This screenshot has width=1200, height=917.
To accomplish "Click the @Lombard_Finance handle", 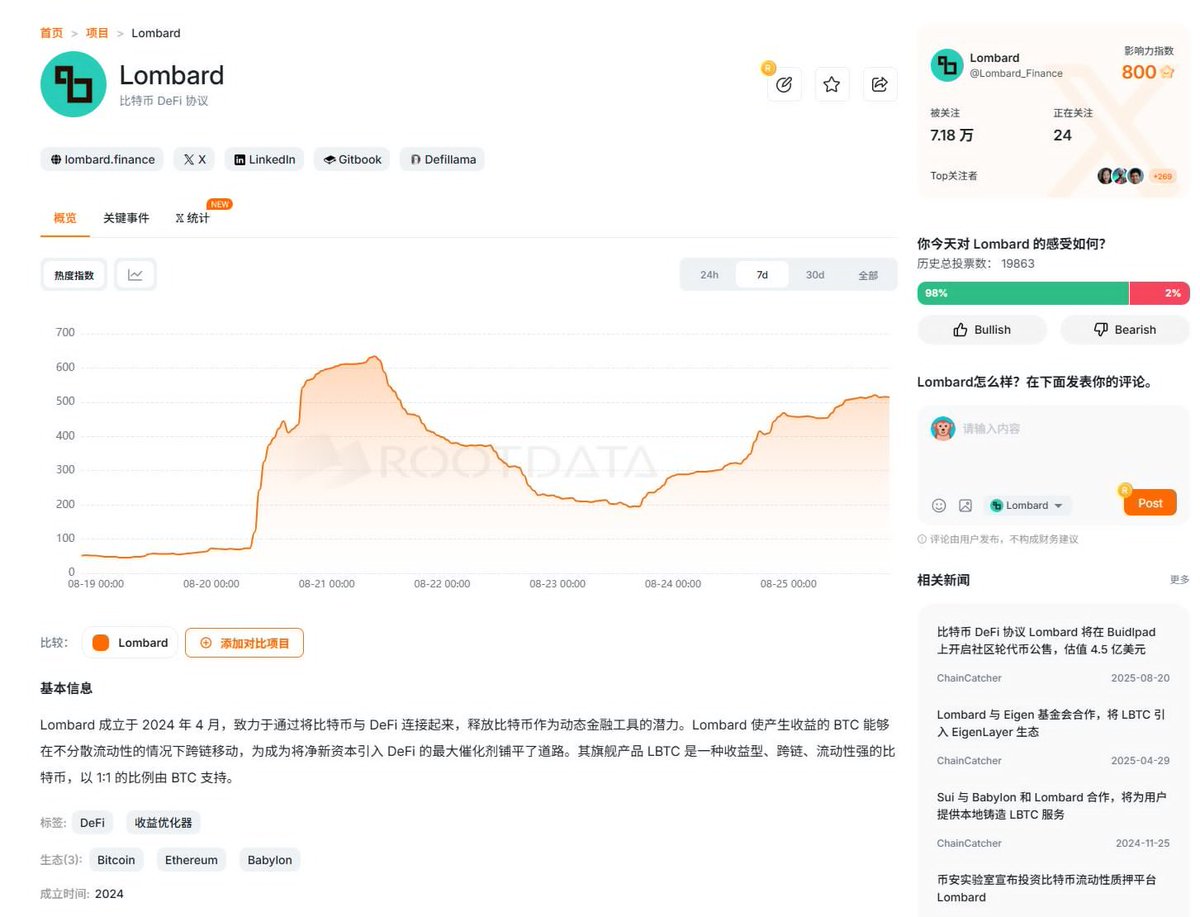I will click(x=1016, y=73).
